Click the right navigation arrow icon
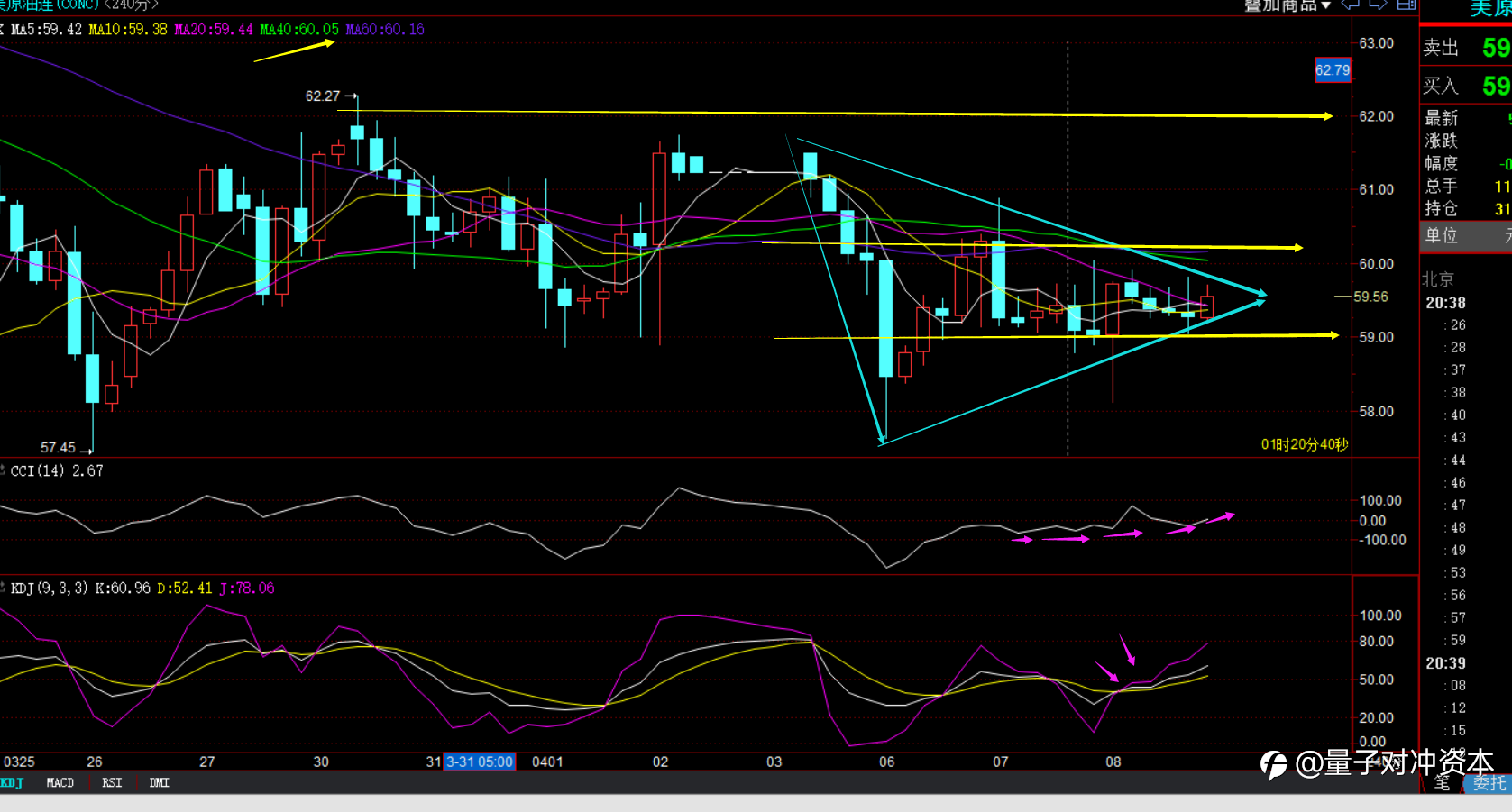This screenshot has height=812, width=1512. [x=1378, y=5]
